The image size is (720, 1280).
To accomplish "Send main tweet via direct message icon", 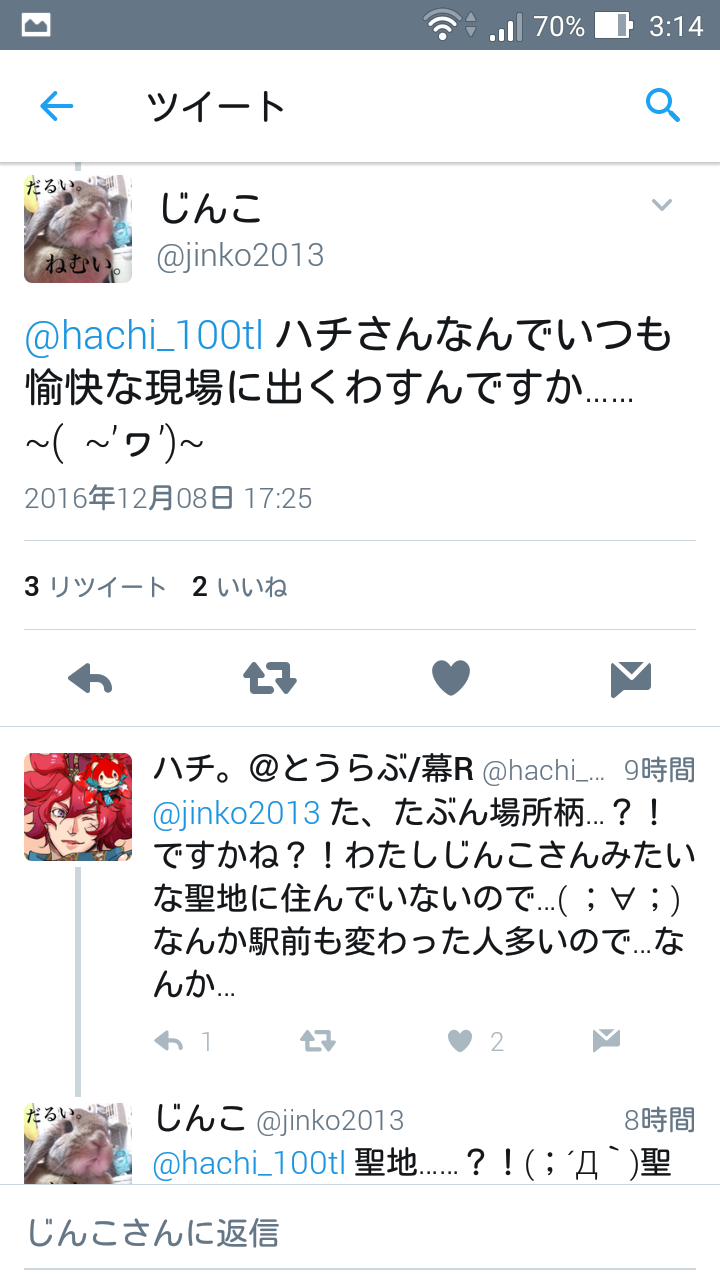I will coord(631,679).
